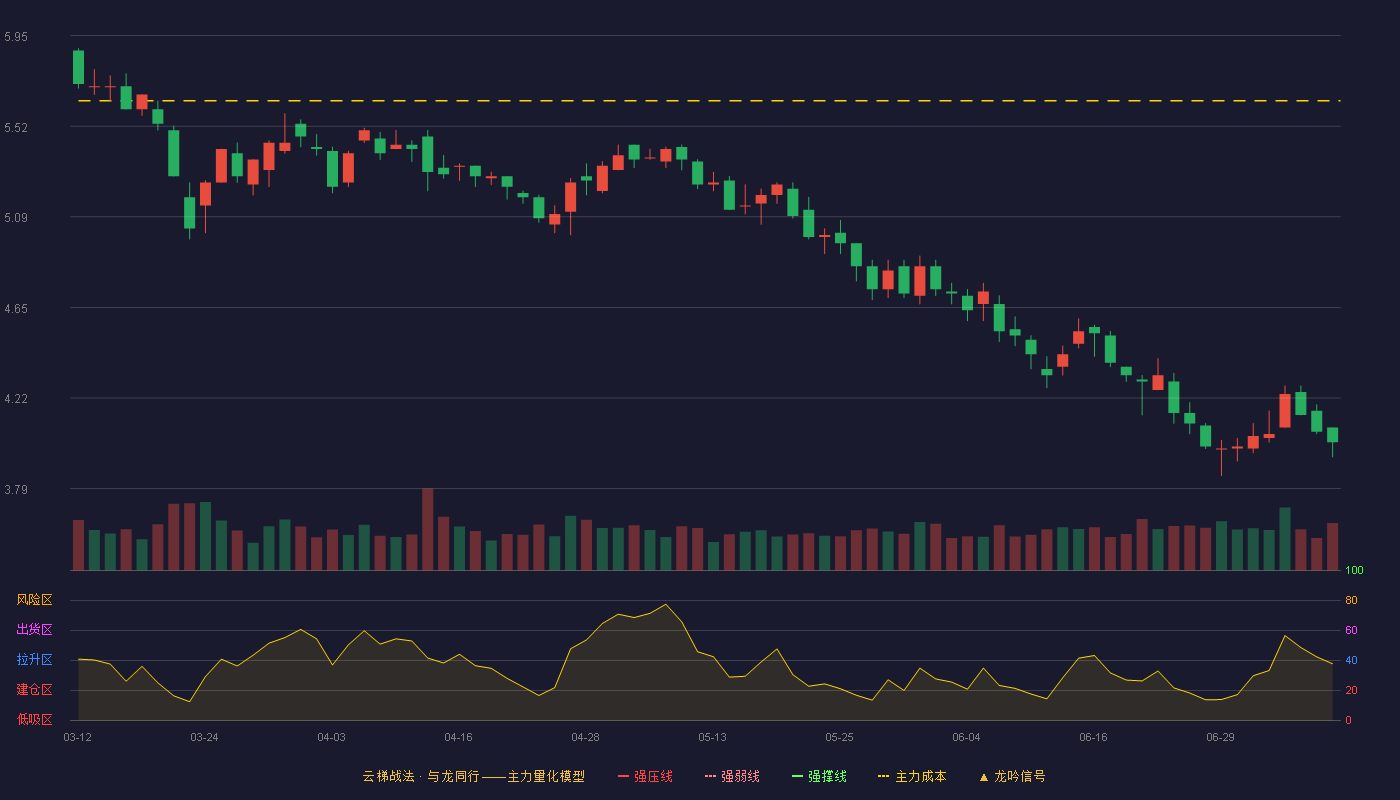Click the yellow dashed 主力成本 line on the chart
The width and height of the screenshot is (1400, 800).
click(708, 101)
